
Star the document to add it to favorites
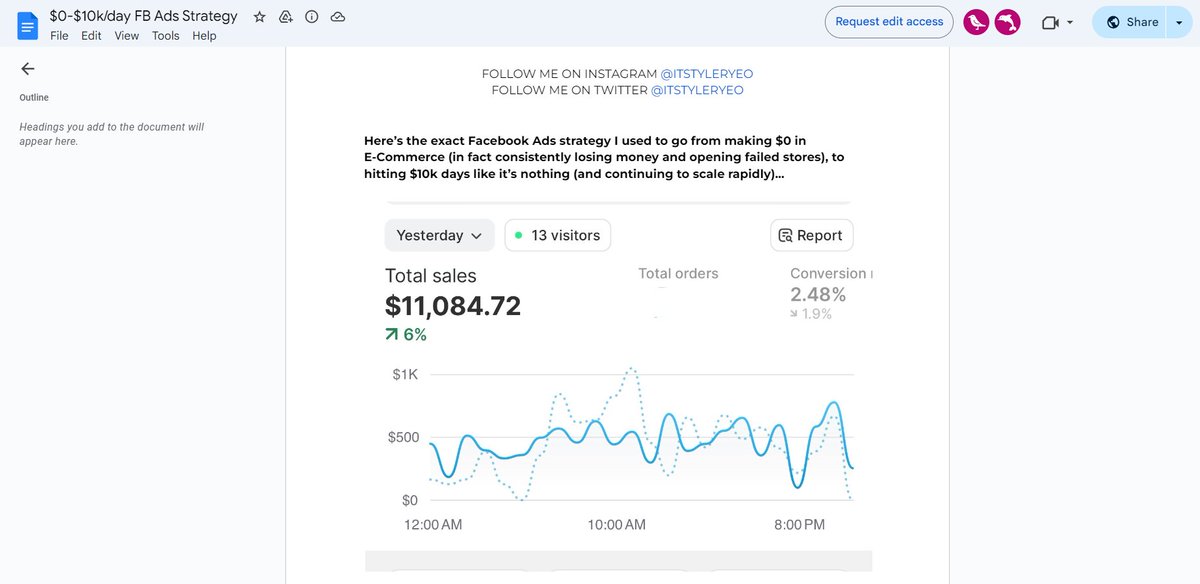(x=259, y=16)
